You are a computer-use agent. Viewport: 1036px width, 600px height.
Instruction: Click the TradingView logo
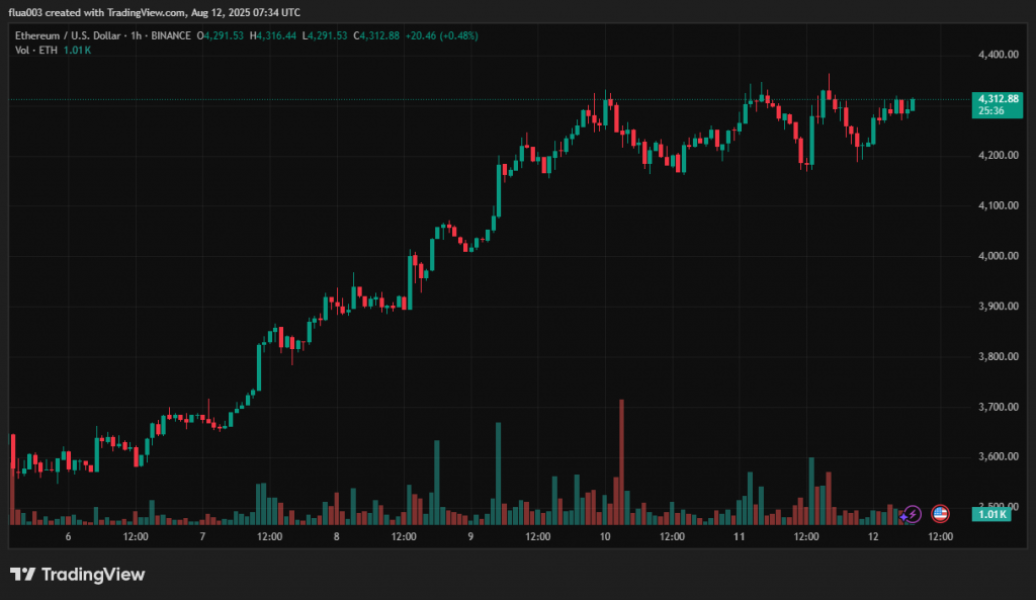(x=75, y=574)
